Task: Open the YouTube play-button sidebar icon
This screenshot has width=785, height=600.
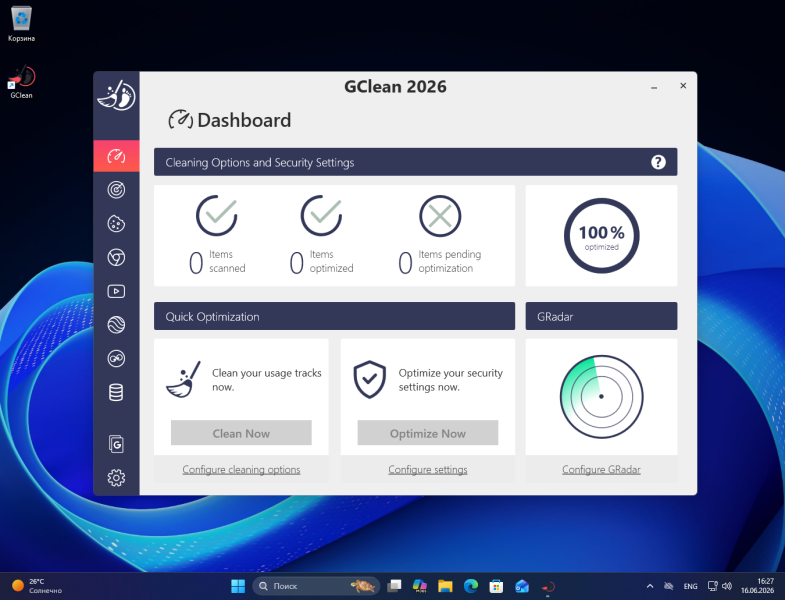Action: coord(116,291)
